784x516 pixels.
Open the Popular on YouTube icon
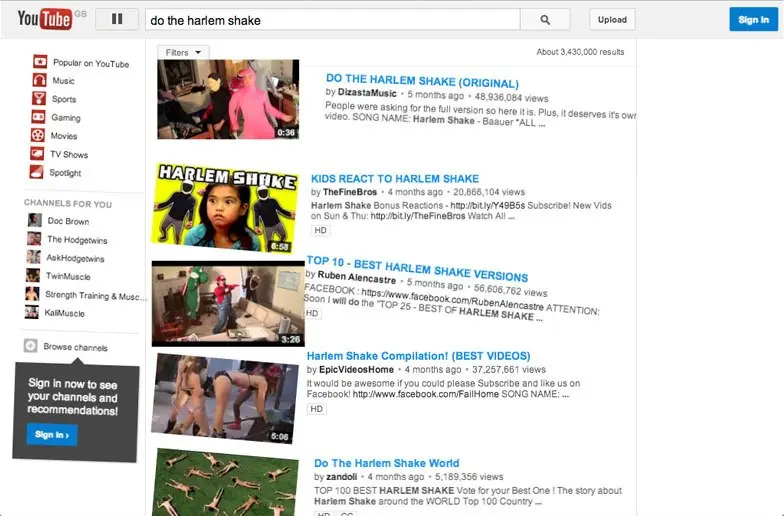tap(40, 62)
